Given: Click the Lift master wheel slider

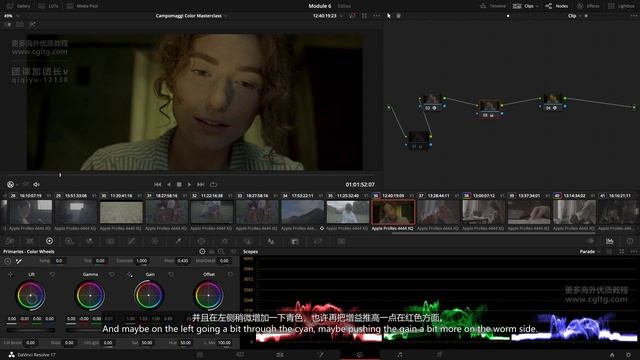Looking at the screenshot, I should (31, 329).
